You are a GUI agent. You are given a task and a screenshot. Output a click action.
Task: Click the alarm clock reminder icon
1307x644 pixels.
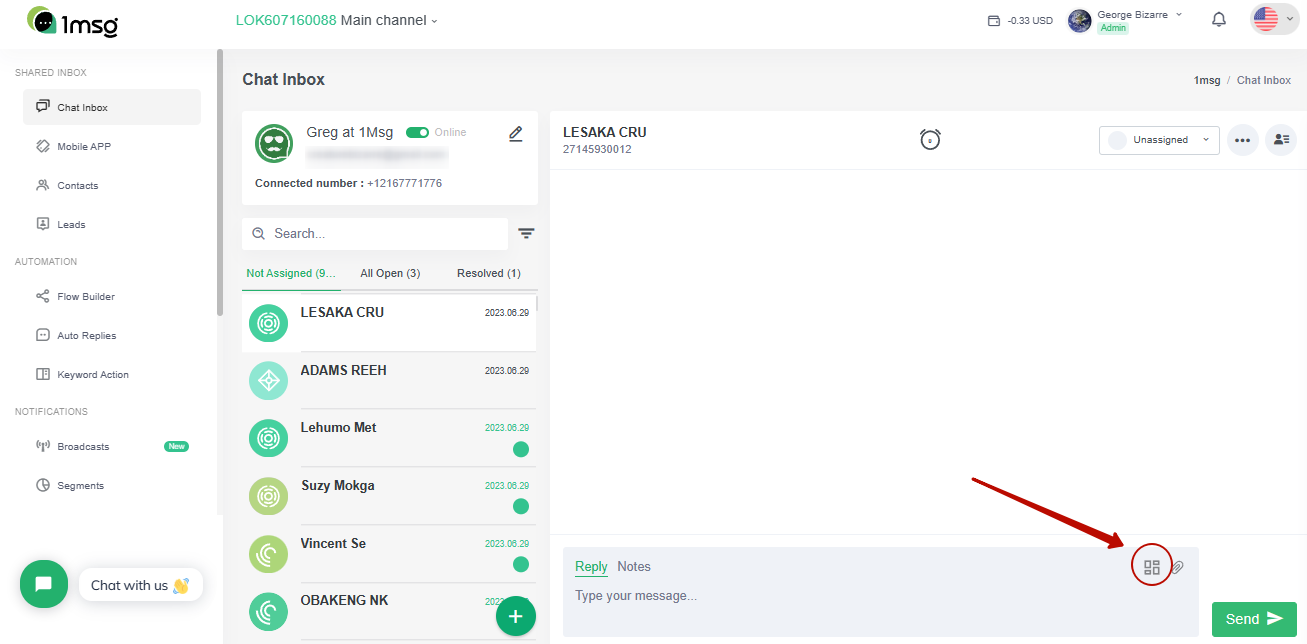click(930, 140)
